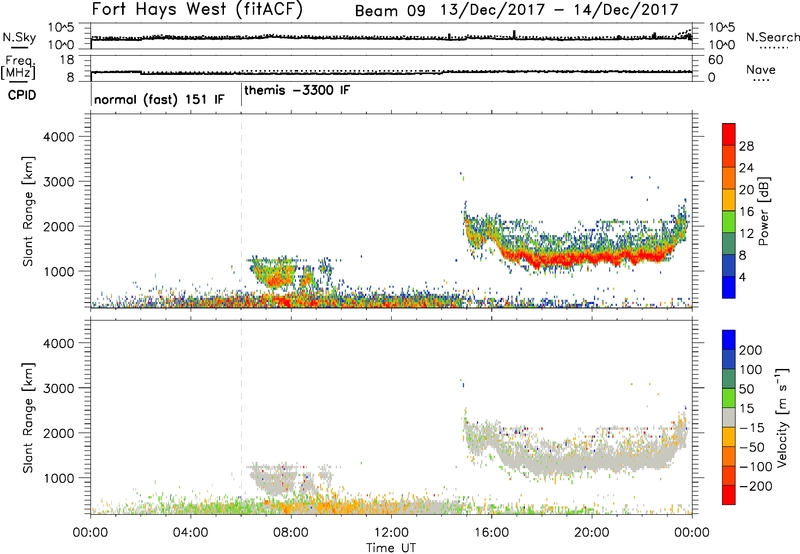The width and height of the screenshot is (800, 554).
Task: Click the blue bottom of the Power color bar
Action: 729,287
